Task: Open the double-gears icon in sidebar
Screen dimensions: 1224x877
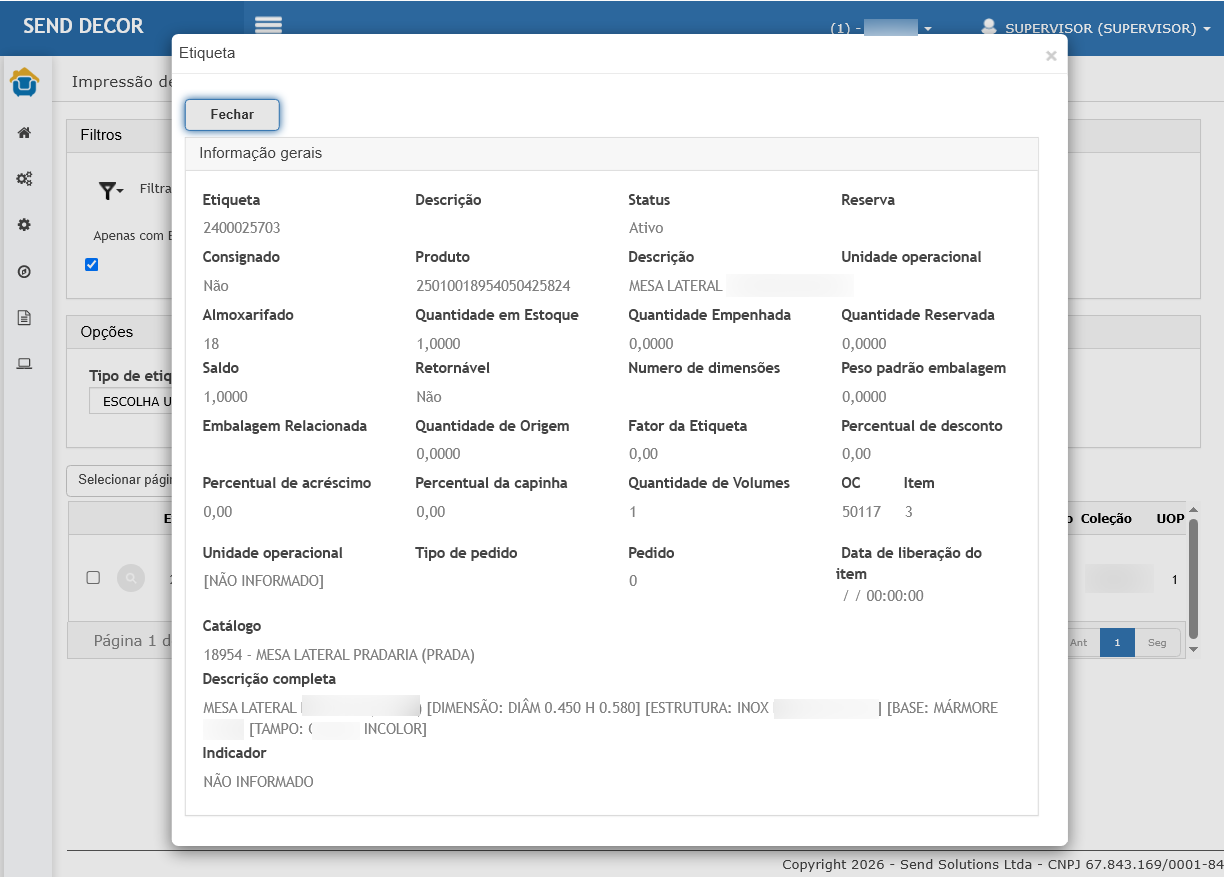Action: point(25,179)
